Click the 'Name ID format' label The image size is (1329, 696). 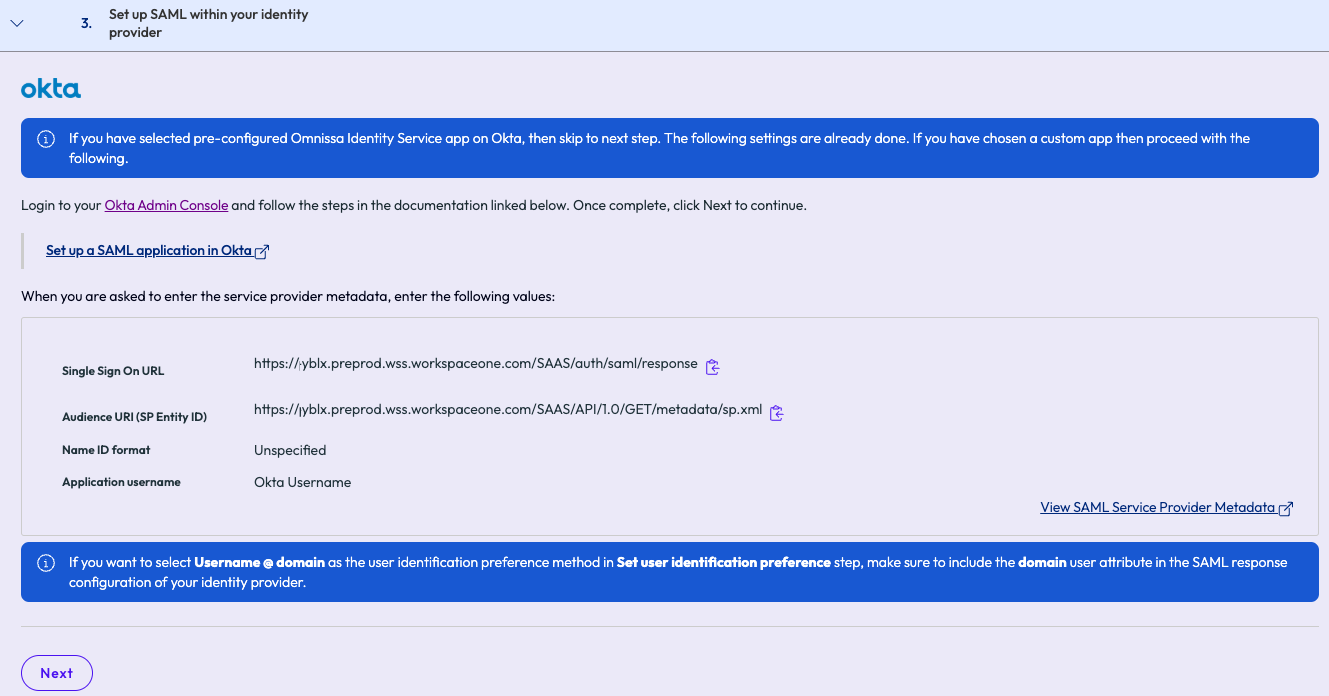point(106,450)
